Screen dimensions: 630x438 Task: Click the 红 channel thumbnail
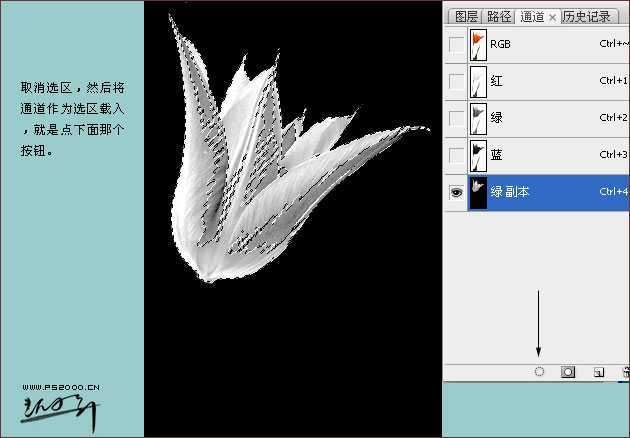(x=478, y=82)
